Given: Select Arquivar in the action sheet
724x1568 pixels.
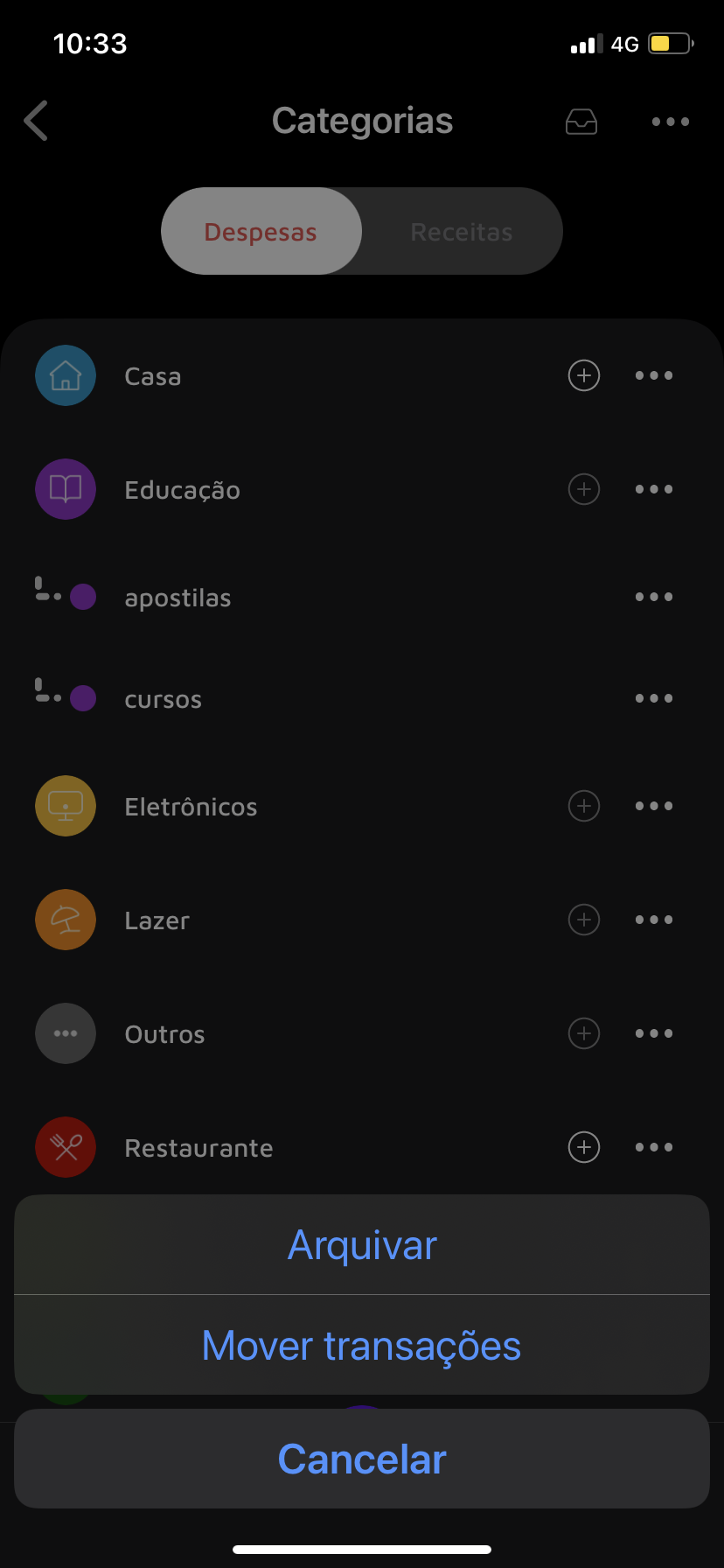Looking at the screenshot, I should click(x=362, y=1245).
